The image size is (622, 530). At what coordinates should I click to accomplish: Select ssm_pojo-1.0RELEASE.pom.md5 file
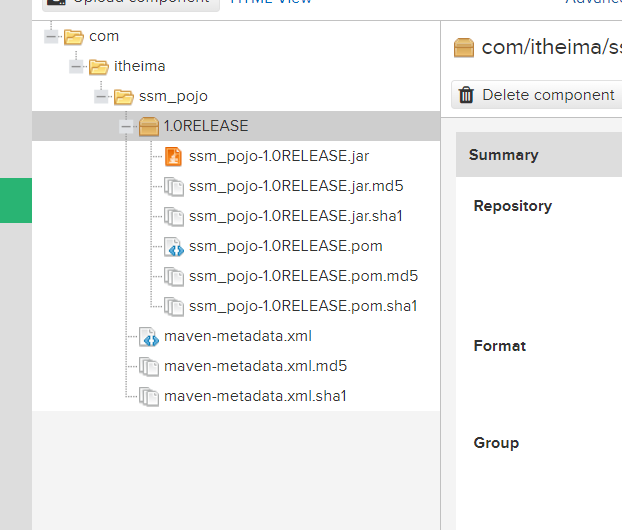pyautogui.click(x=303, y=276)
